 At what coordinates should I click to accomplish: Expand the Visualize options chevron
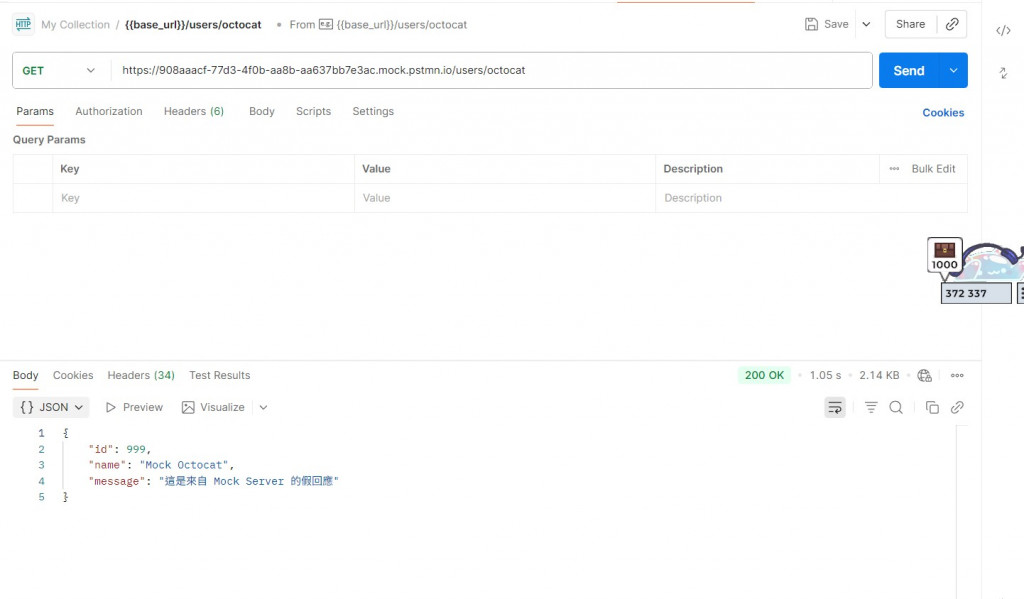pos(263,407)
